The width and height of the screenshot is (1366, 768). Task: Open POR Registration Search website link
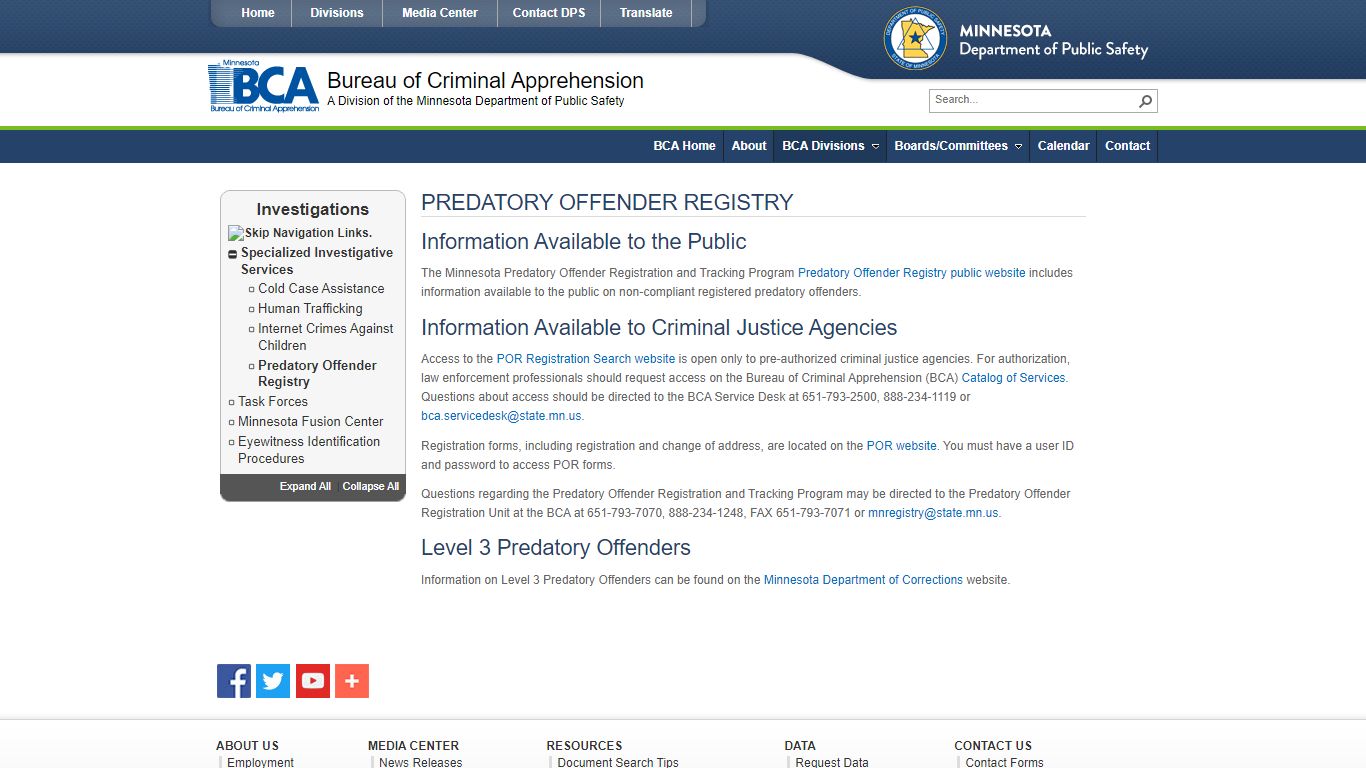[x=586, y=359]
